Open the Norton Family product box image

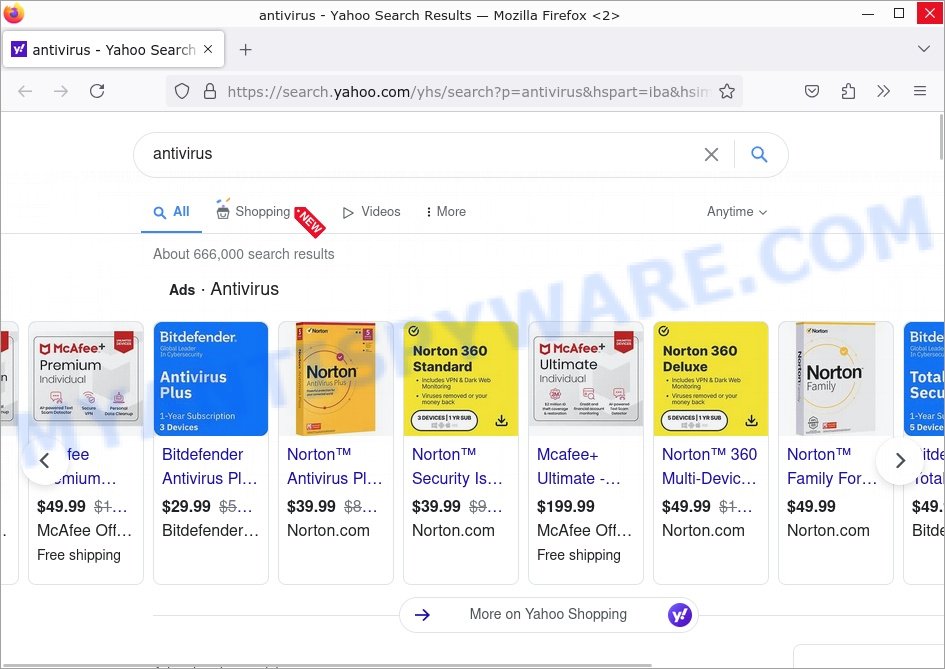coord(836,378)
